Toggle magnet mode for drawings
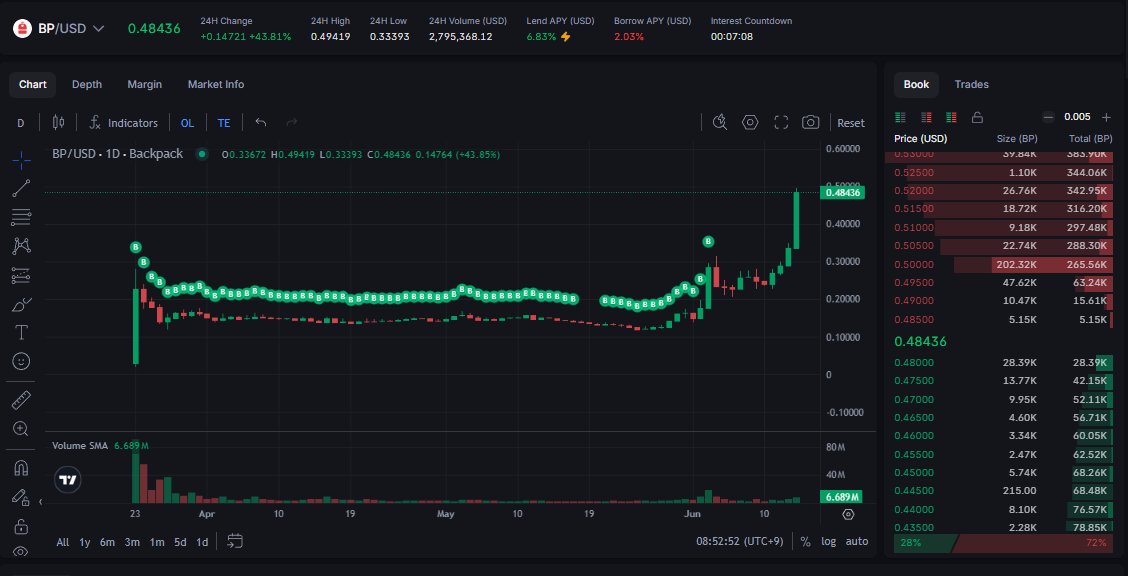This screenshot has width=1128, height=576. point(22,468)
